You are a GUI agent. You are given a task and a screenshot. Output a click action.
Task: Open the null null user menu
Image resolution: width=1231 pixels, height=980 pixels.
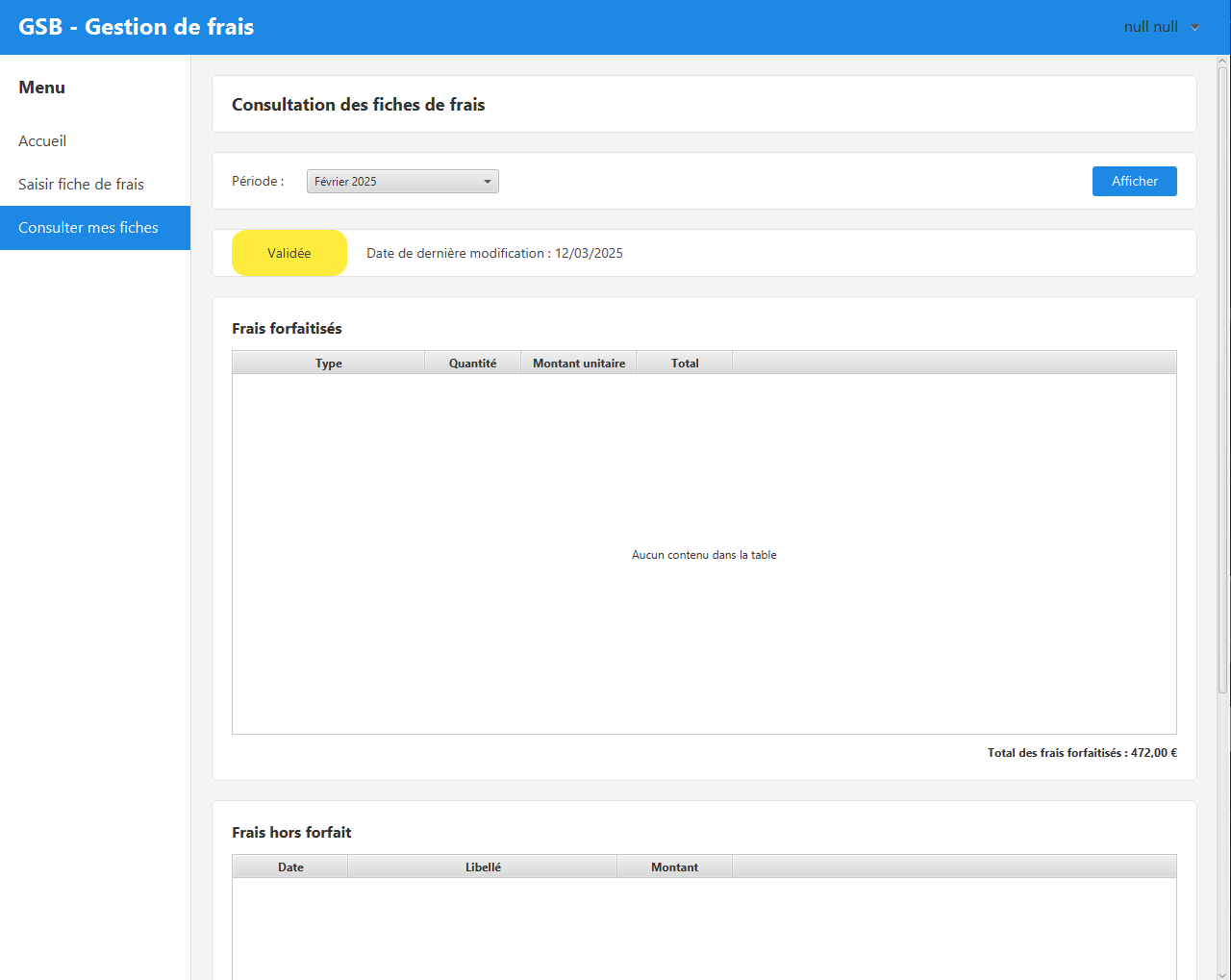pyautogui.click(x=1162, y=27)
